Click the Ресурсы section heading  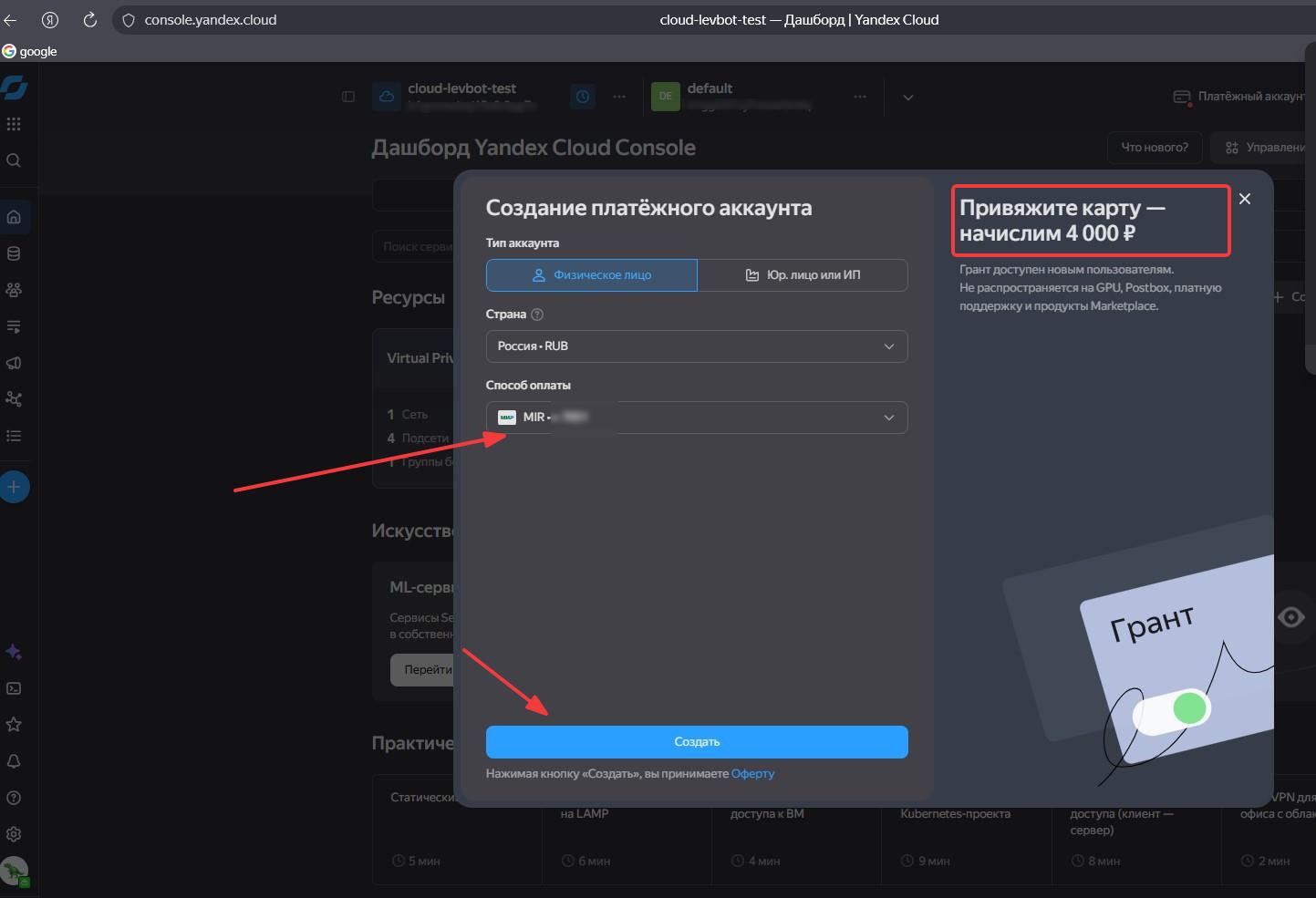409,298
